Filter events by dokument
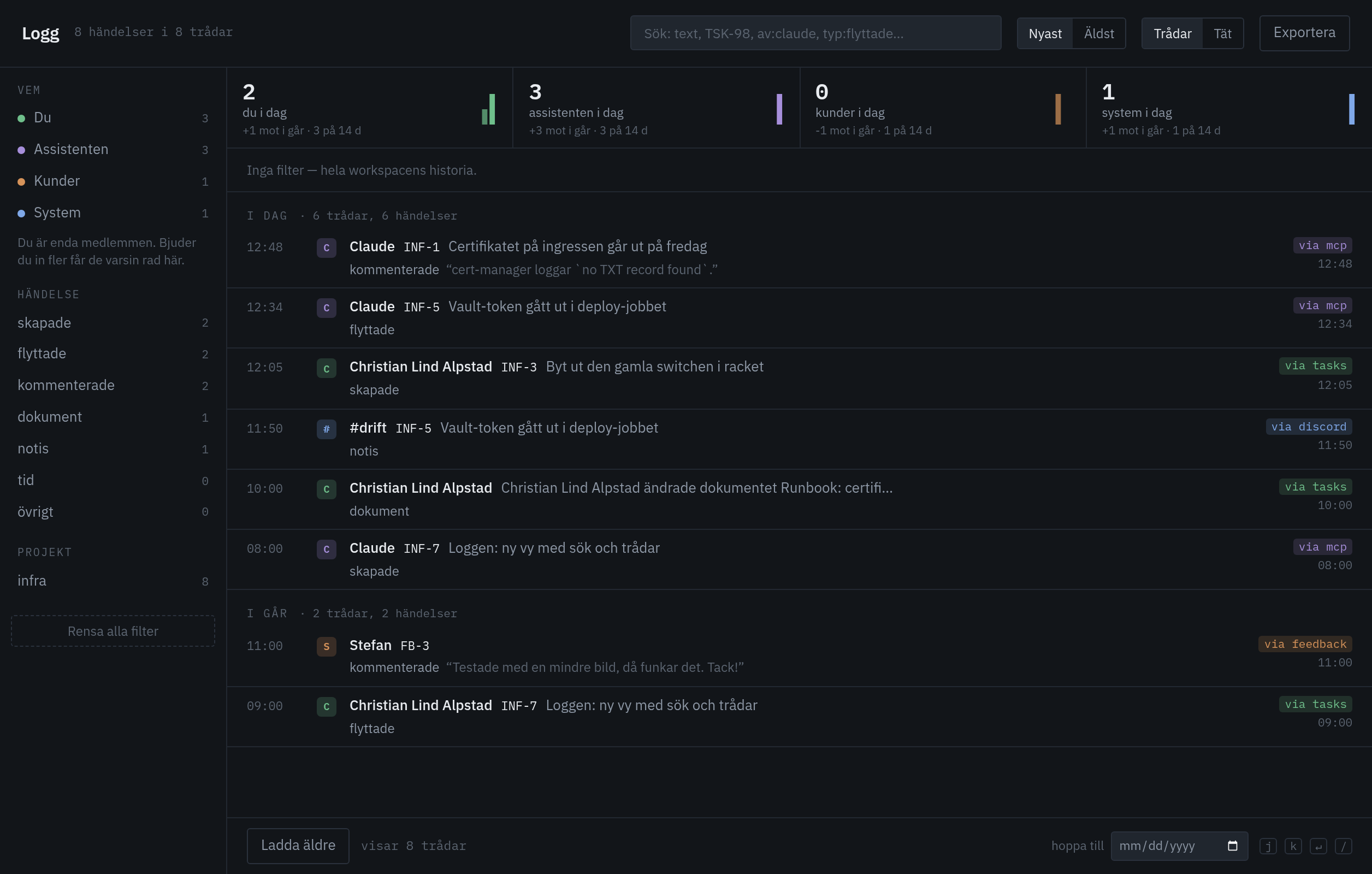The height and width of the screenshot is (874, 1372). [x=113, y=417]
